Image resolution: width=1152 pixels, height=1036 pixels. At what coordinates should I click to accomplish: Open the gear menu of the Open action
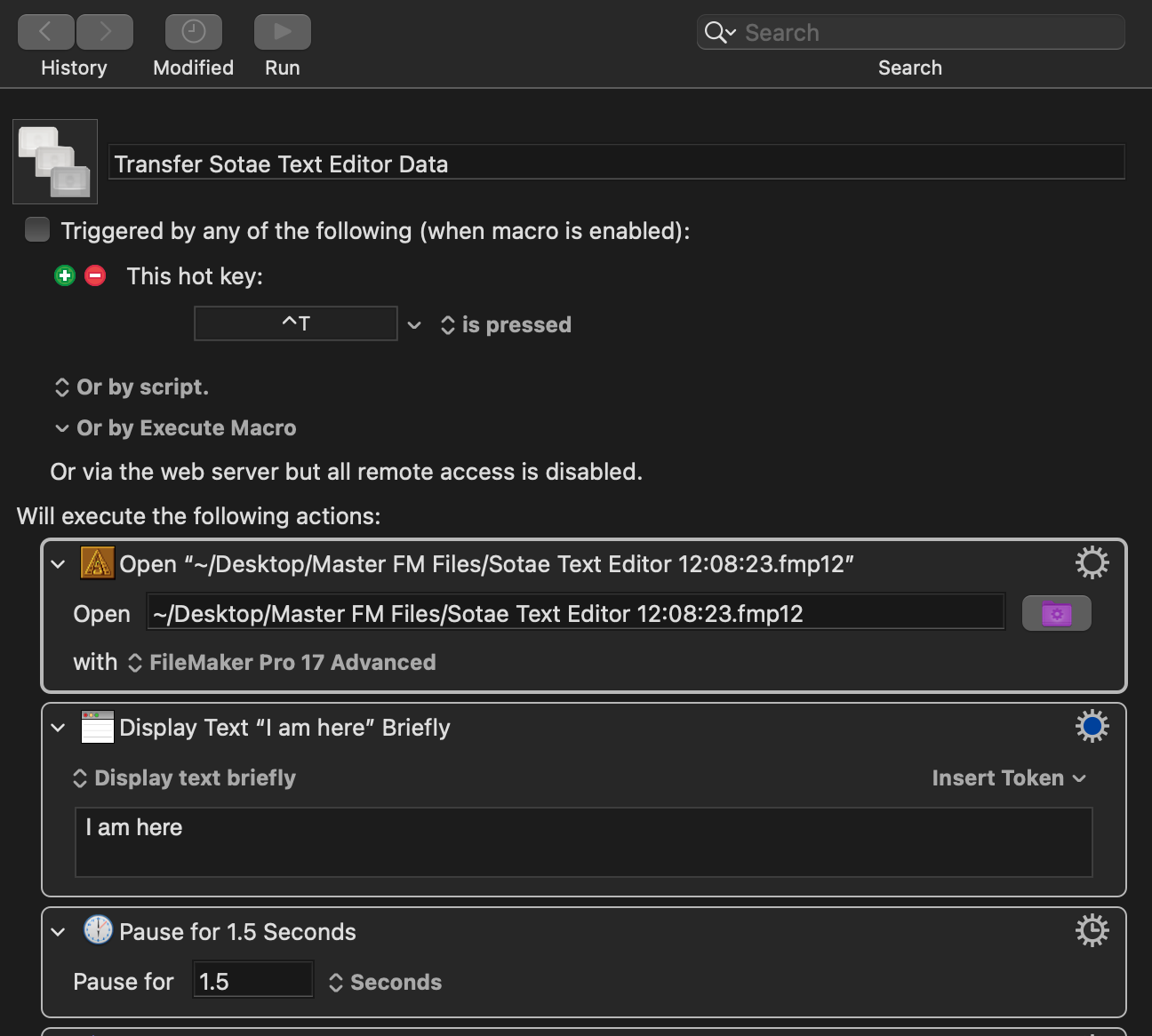click(x=1092, y=562)
